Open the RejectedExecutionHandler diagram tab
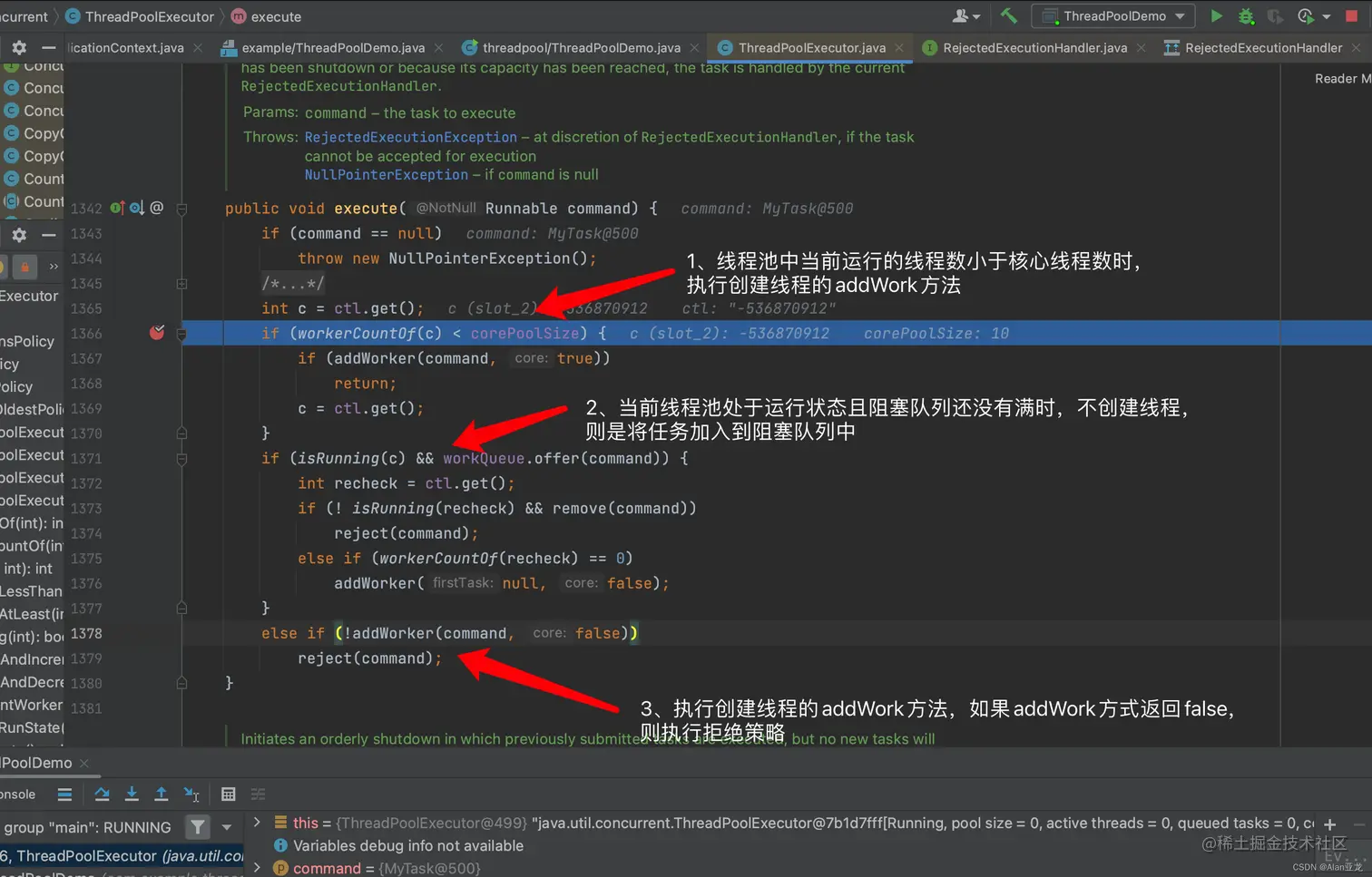 [x=1263, y=47]
